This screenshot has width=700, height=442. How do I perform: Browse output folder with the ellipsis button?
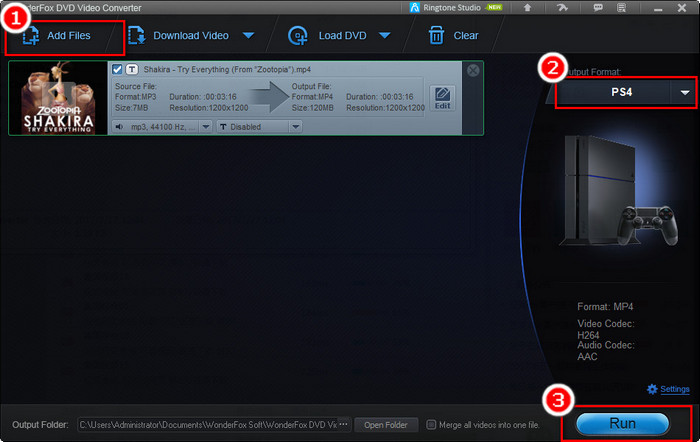(343, 424)
